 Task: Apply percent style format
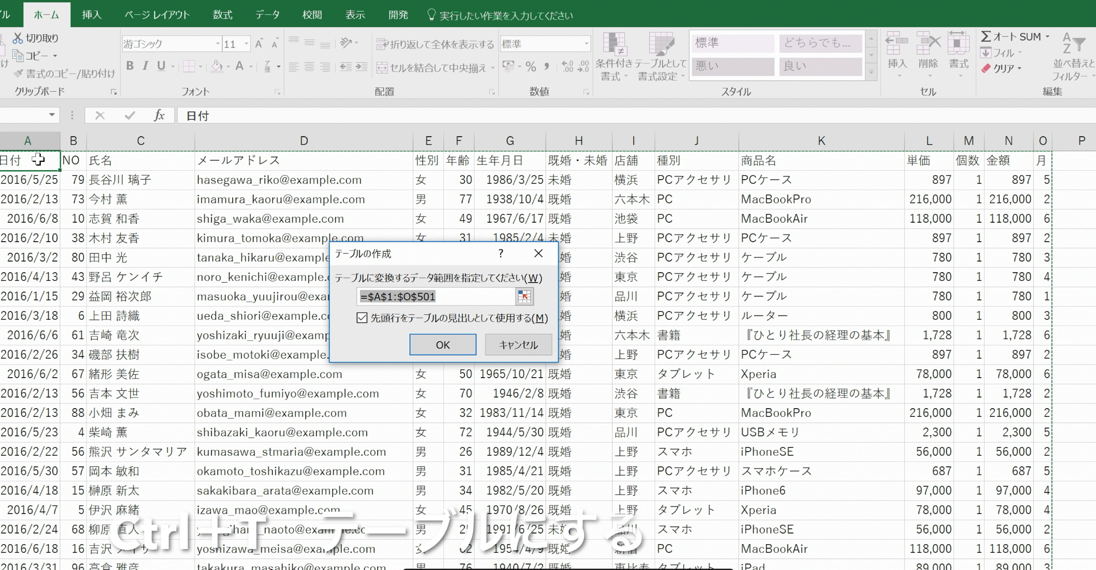[x=531, y=67]
